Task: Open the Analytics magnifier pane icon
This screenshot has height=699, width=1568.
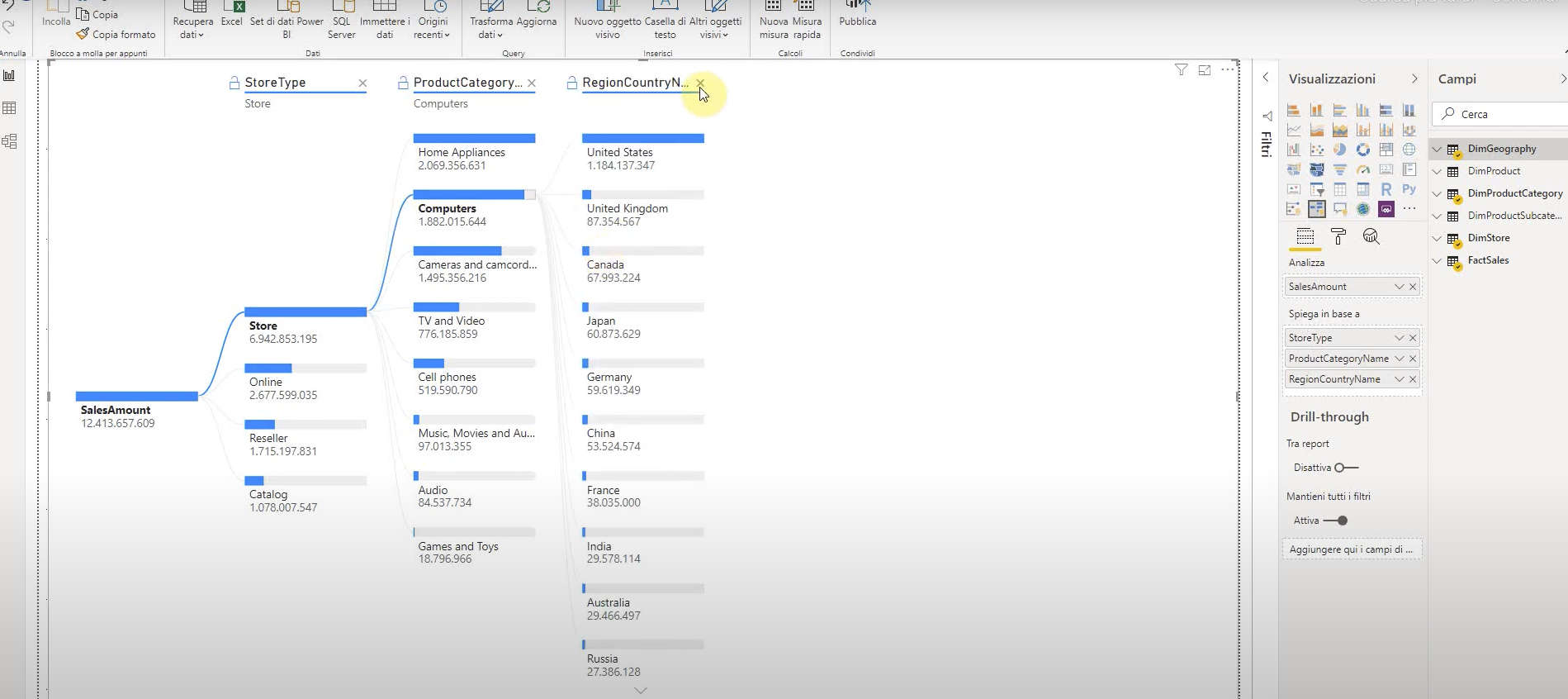Action: click(x=1371, y=237)
